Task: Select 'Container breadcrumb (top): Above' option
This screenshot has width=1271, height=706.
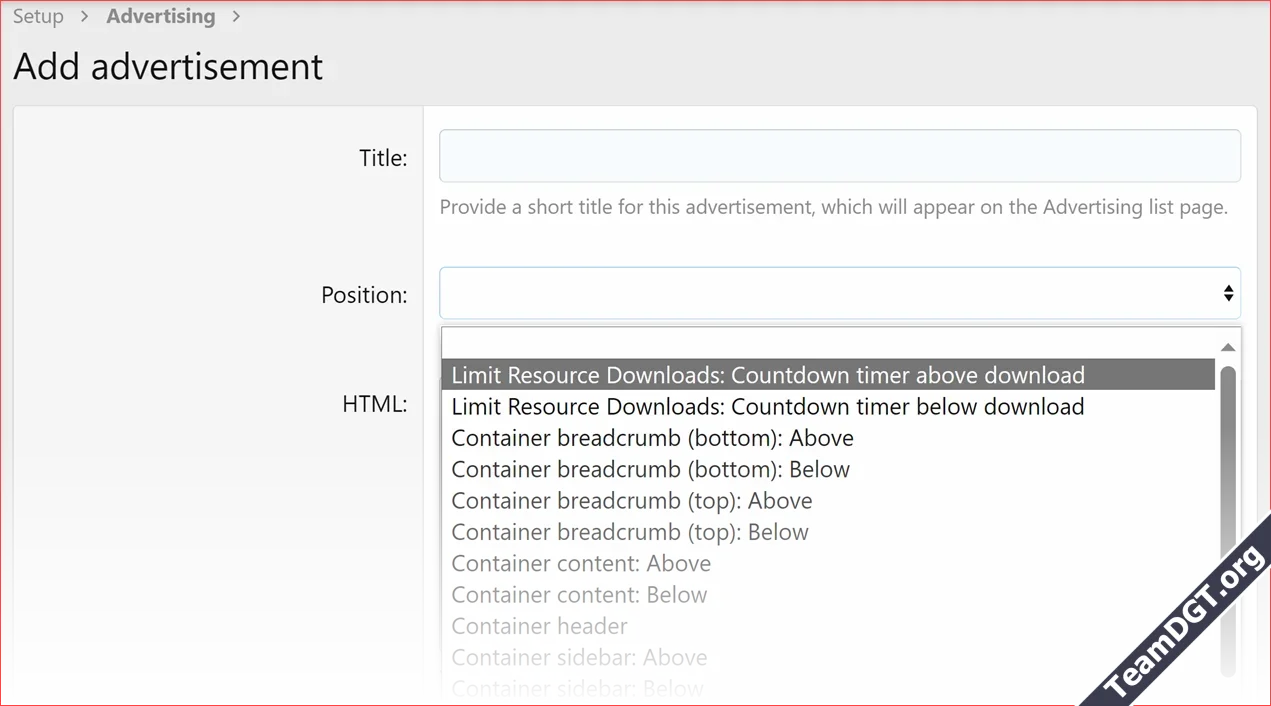Action: click(x=631, y=500)
